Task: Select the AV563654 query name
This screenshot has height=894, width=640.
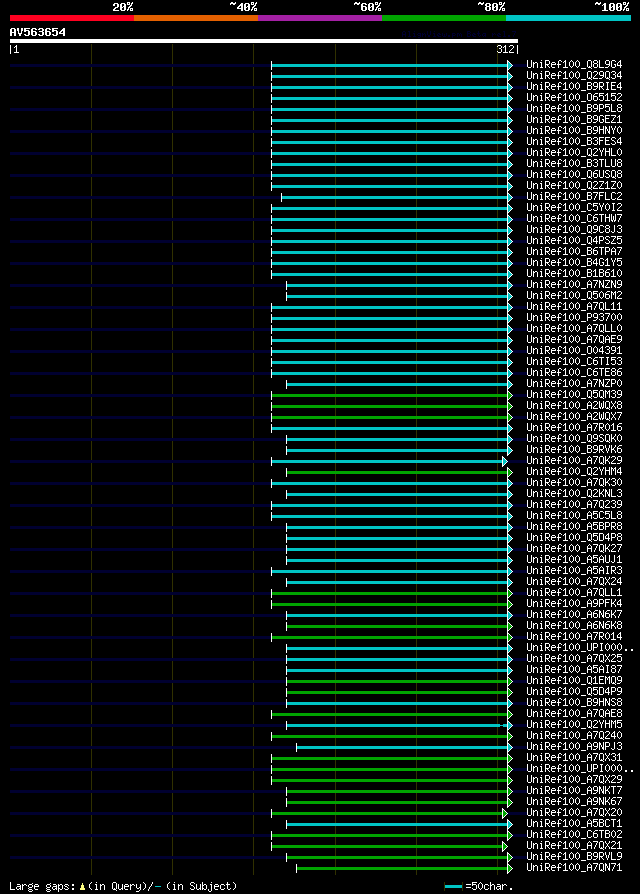Action: point(38,32)
